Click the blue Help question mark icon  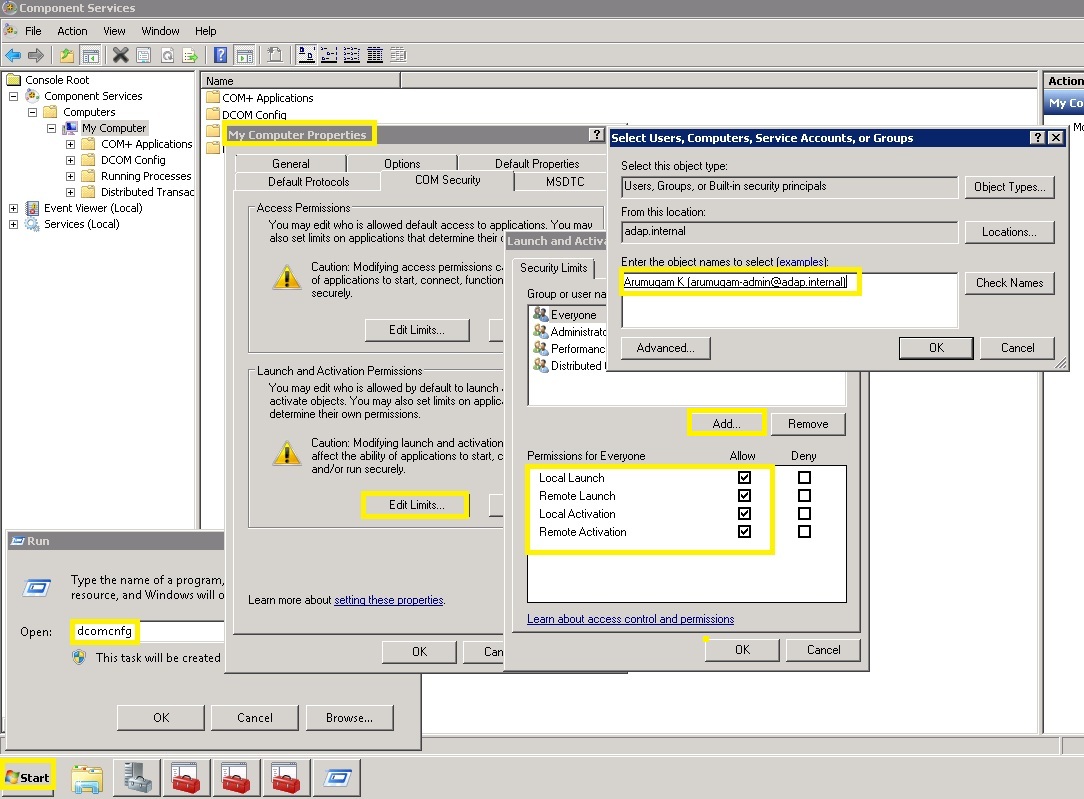click(x=221, y=55)
